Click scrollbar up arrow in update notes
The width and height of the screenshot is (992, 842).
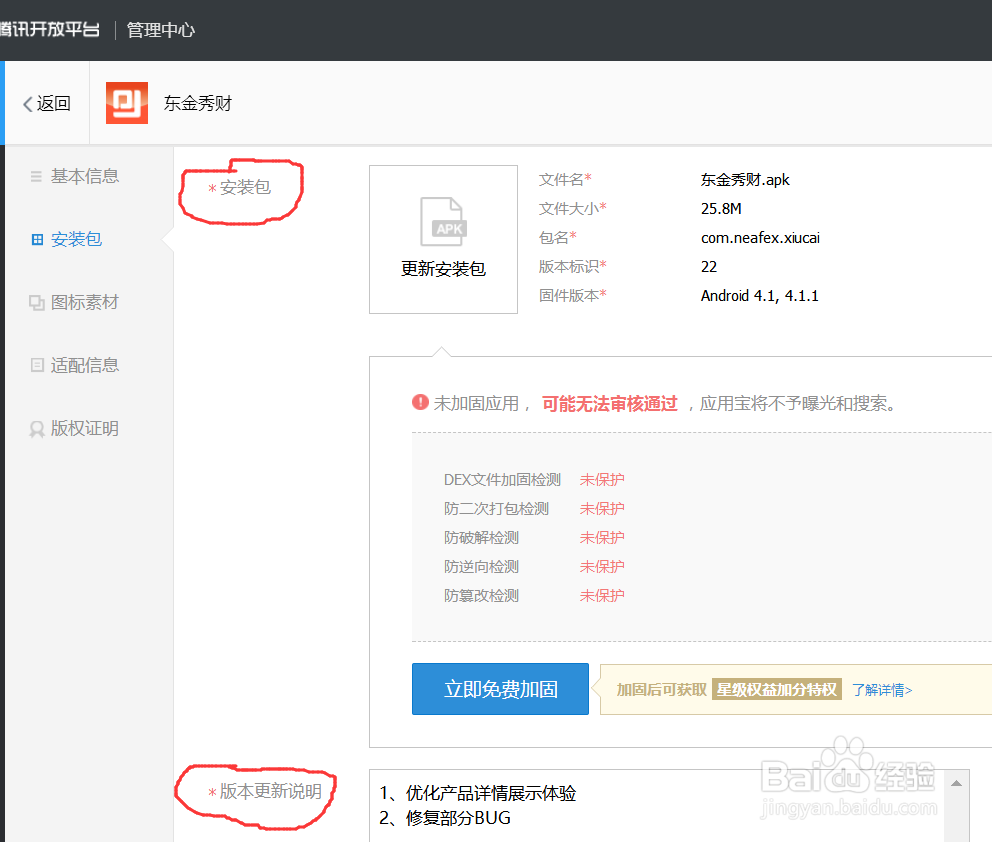(x=957, y=784)
